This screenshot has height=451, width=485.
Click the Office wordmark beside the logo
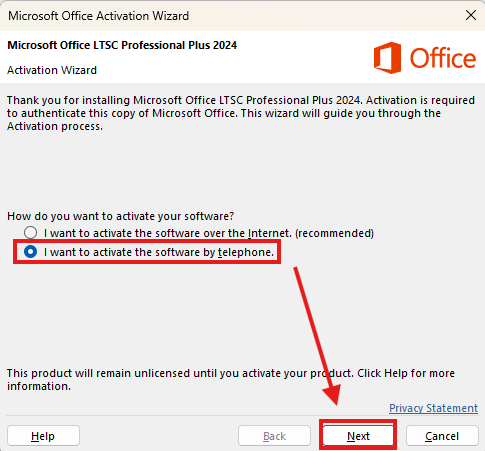coord(443,58)
